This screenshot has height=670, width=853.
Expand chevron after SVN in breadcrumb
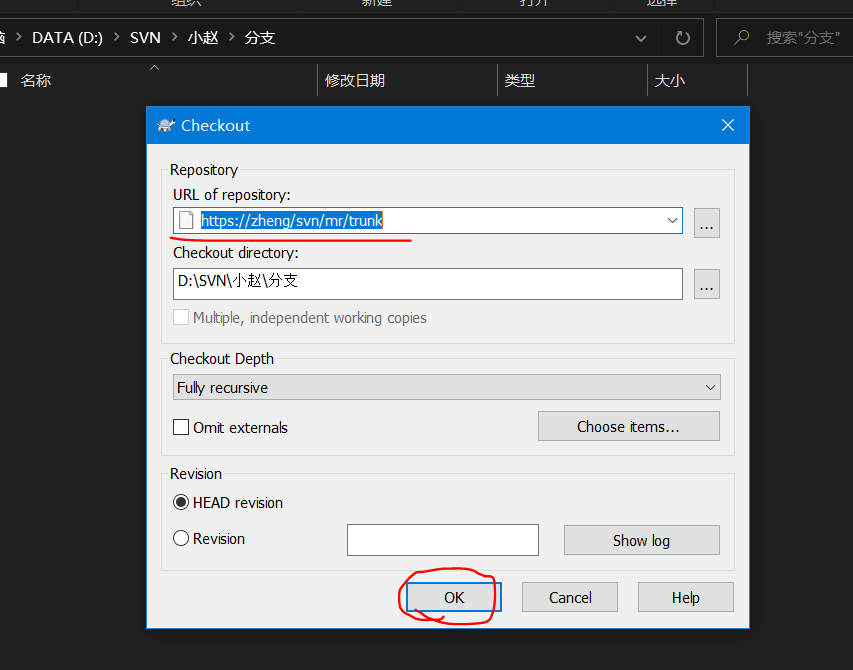click(175, 38)
